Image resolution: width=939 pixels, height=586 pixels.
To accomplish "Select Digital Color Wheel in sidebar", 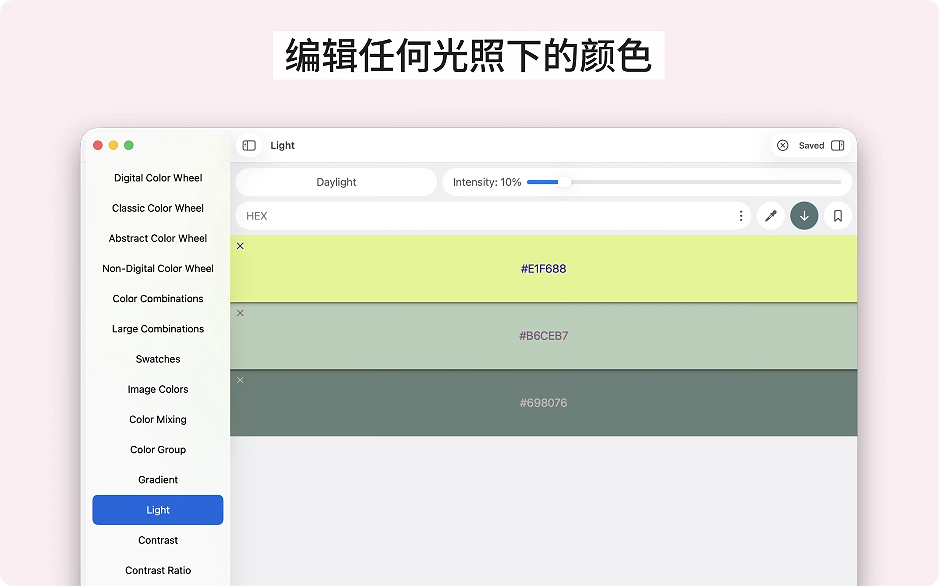I will click(x=158, y=178).
